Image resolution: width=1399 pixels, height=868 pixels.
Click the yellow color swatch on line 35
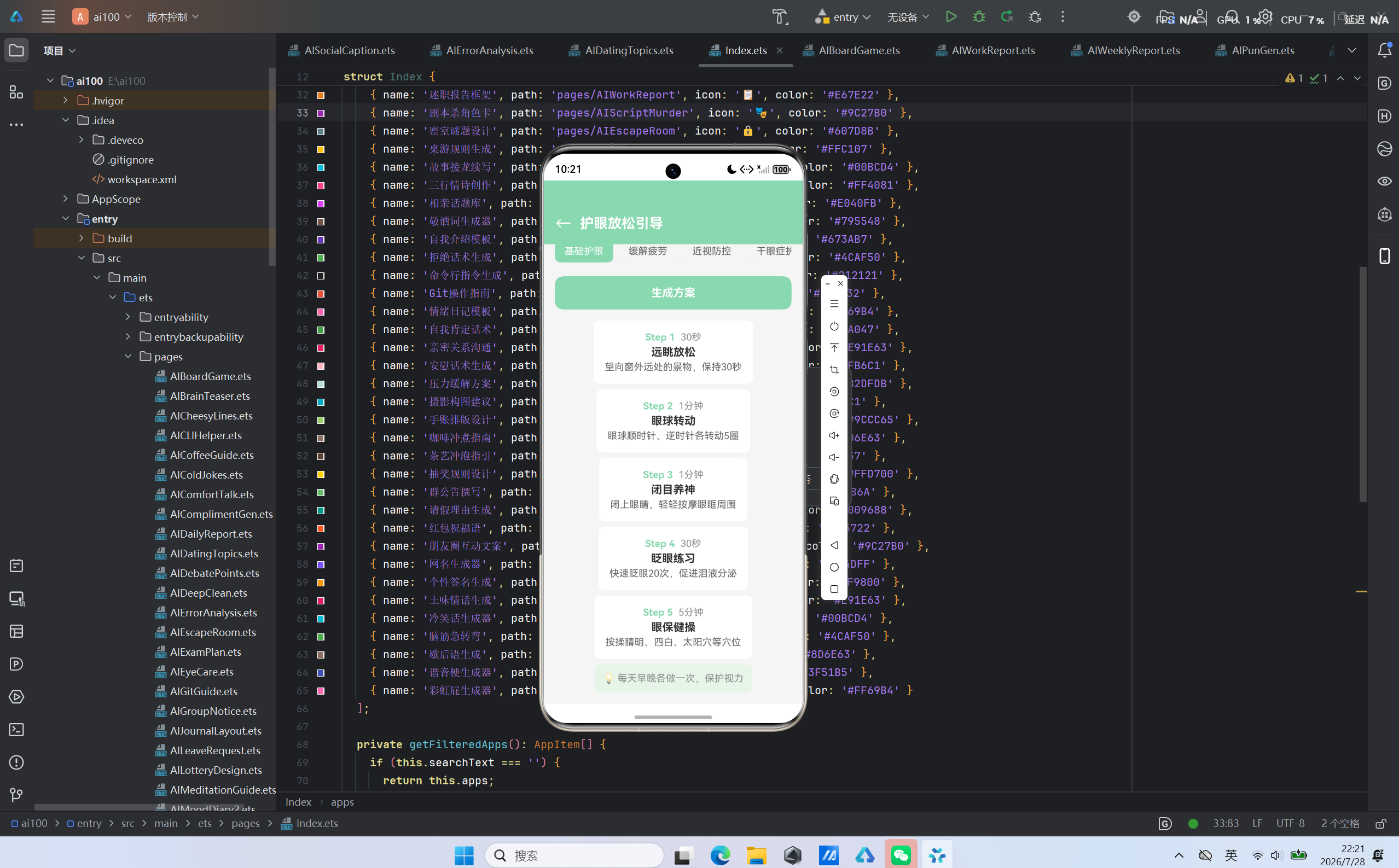(321, 149)
